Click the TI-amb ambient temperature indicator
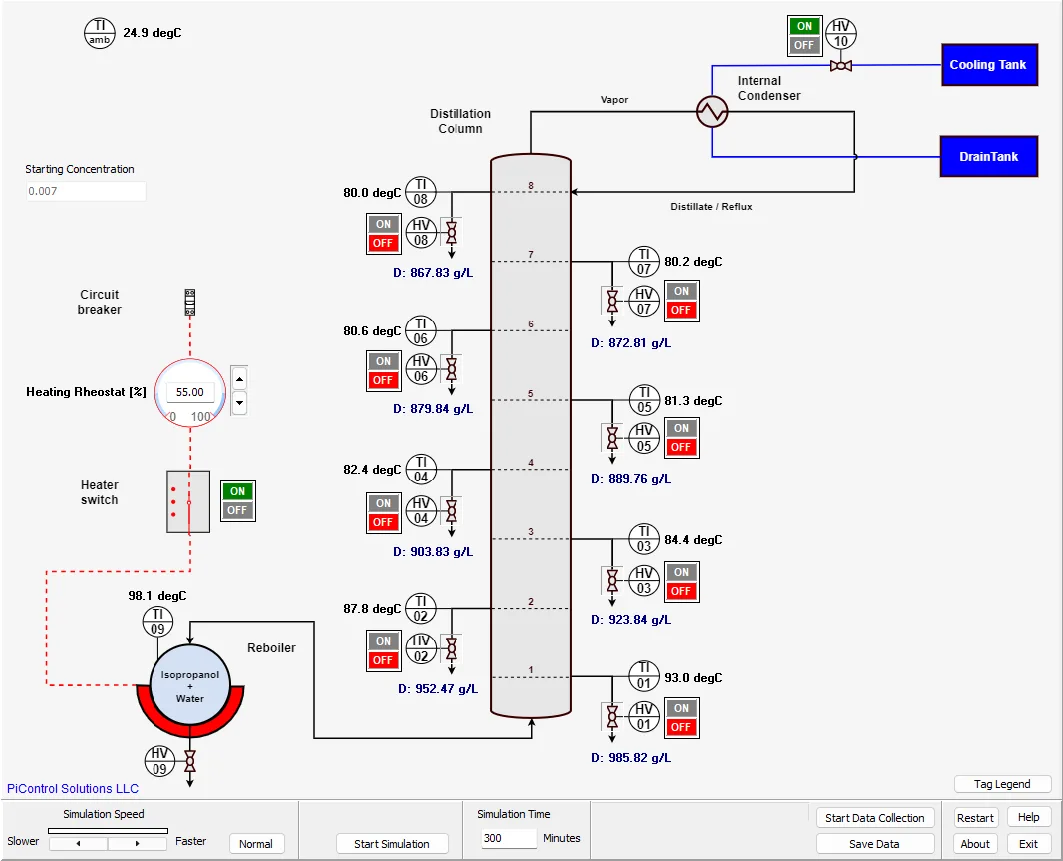 [x=99, y=32]
